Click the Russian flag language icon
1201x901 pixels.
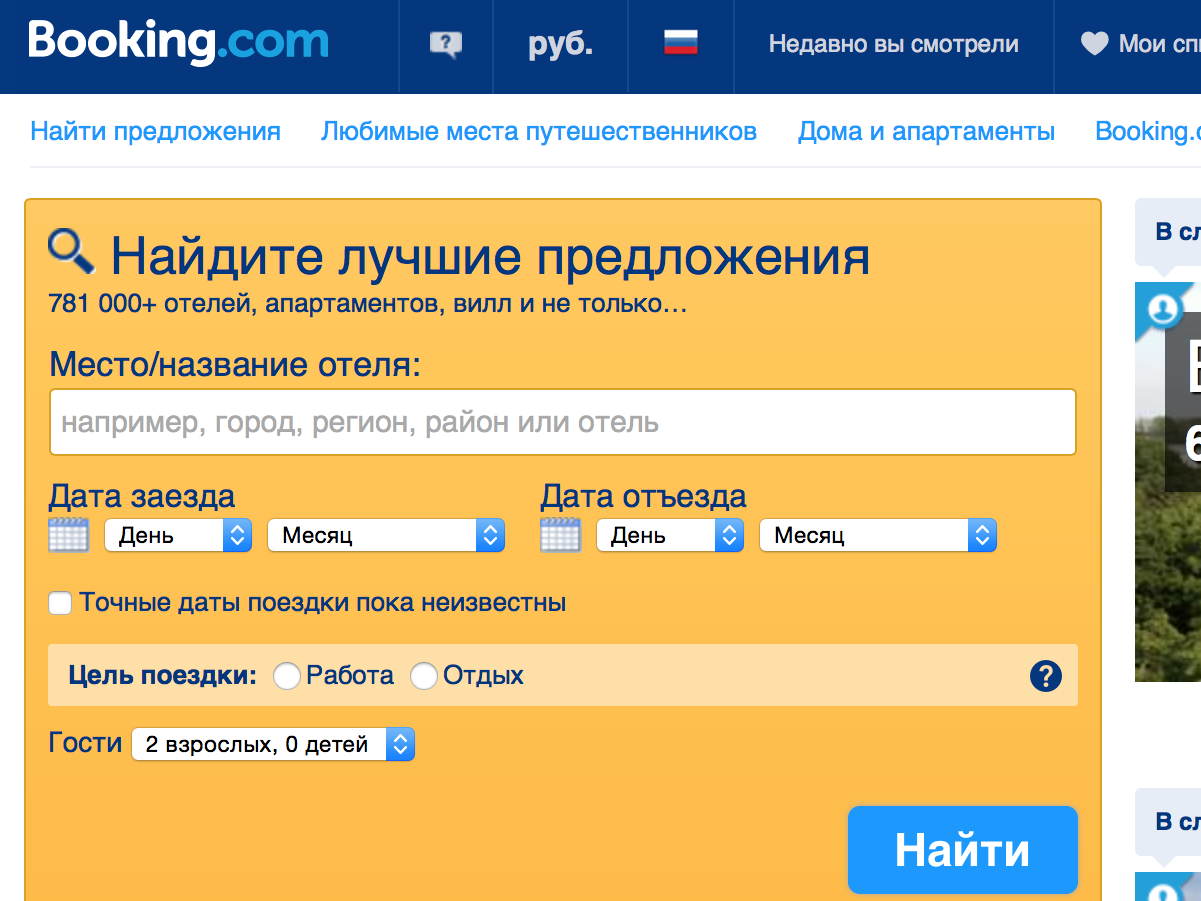click(680, 43)
